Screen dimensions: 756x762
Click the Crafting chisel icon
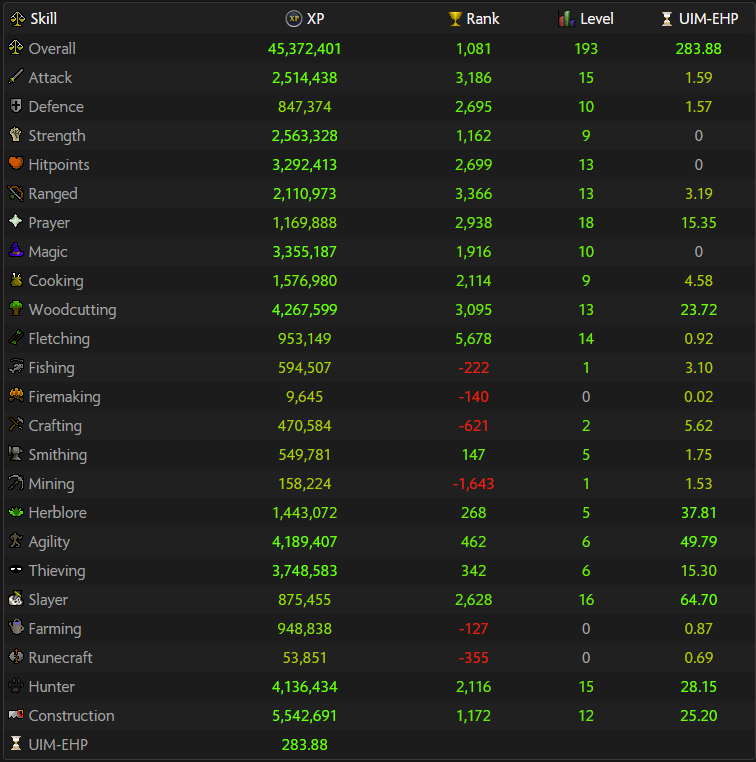pyautogui.click(x=16, y=425)
